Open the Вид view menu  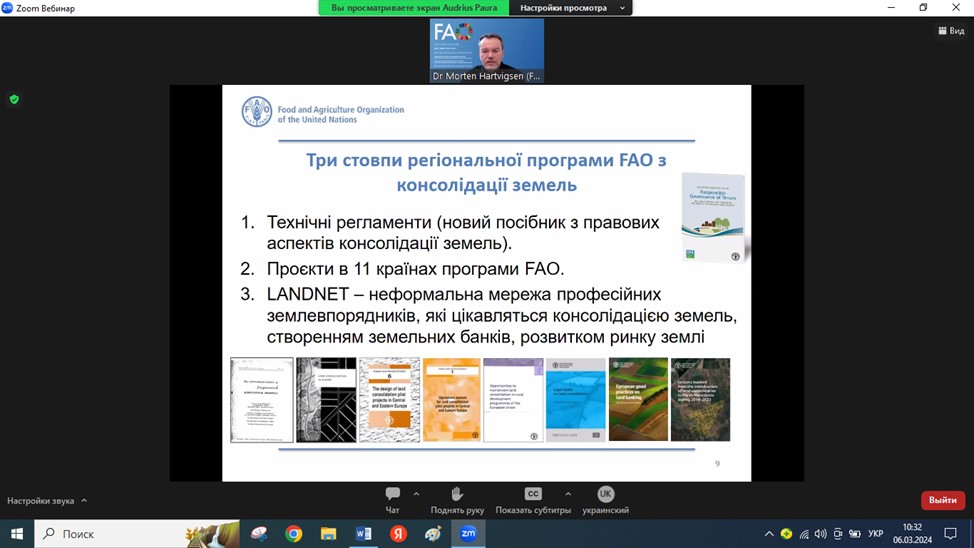(x=951, y=30)
